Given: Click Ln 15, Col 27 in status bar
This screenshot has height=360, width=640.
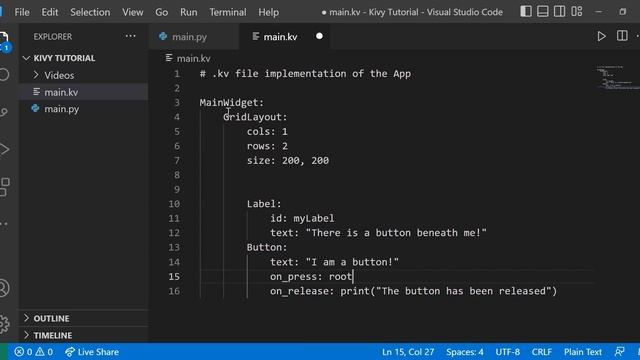Looking at the screenshot, I should click(408, 352).
